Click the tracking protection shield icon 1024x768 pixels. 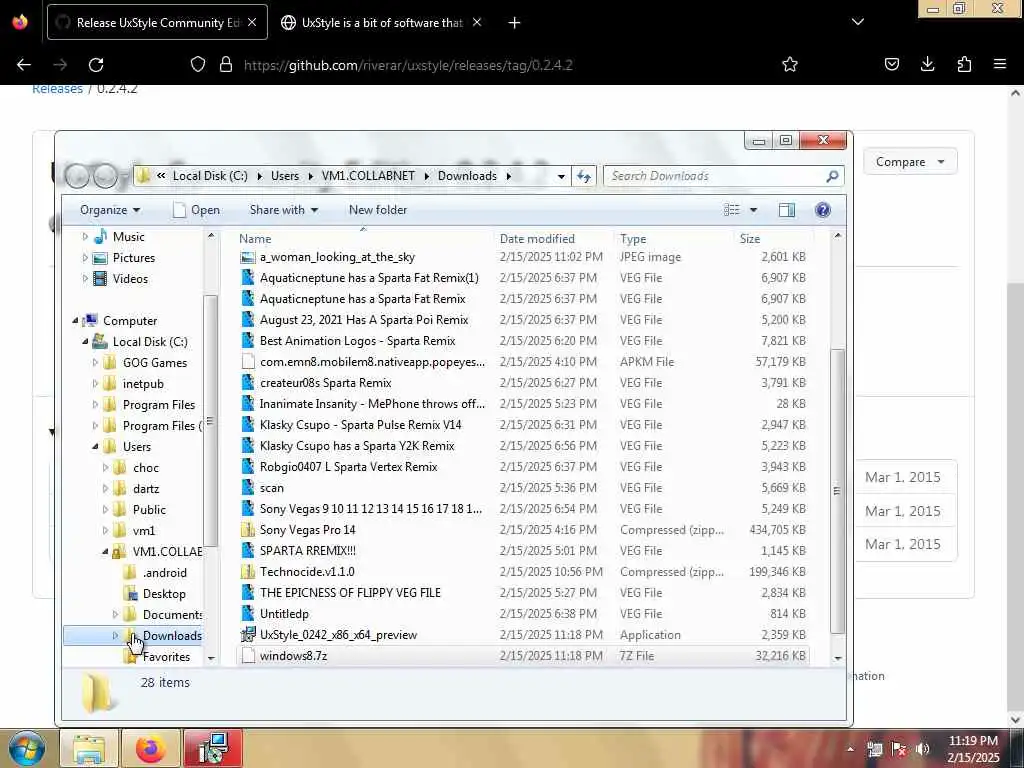tap(198, 64)
